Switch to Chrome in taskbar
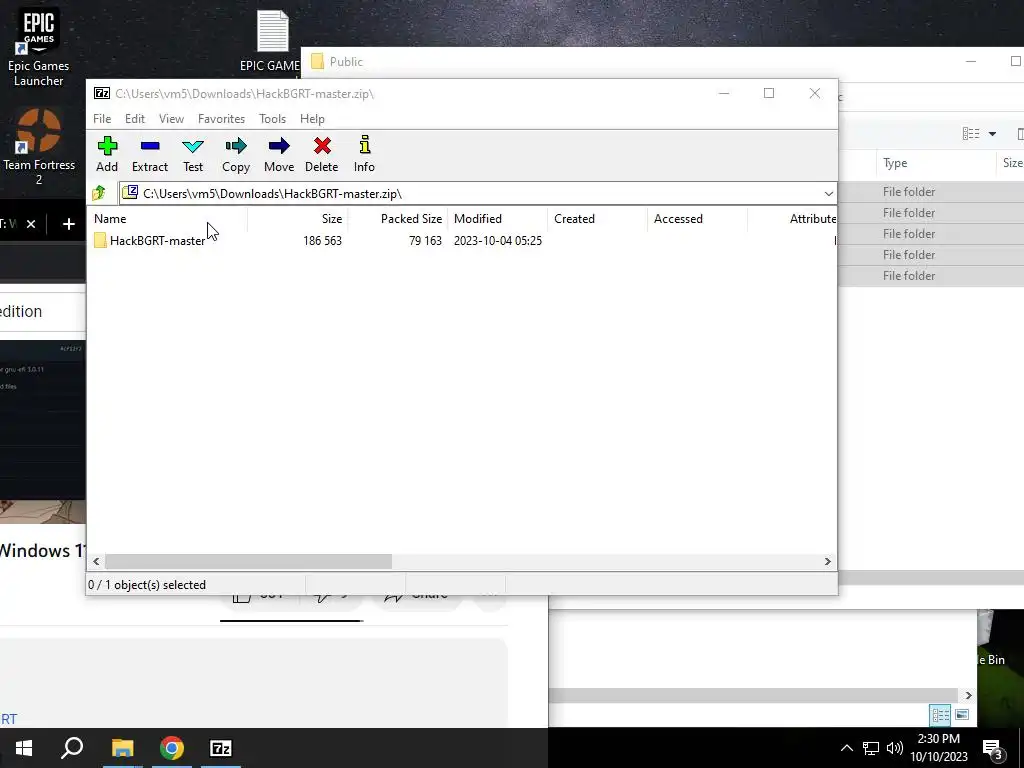This screenshot has width=1024, height=768. [172, 748]
